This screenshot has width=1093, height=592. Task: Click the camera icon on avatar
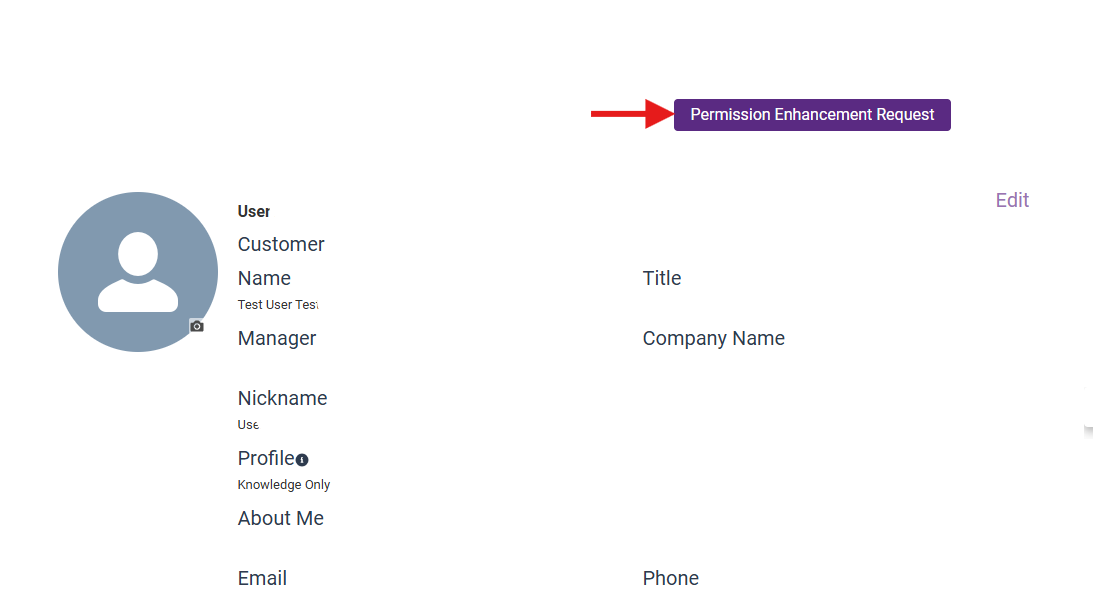point(197,326)
